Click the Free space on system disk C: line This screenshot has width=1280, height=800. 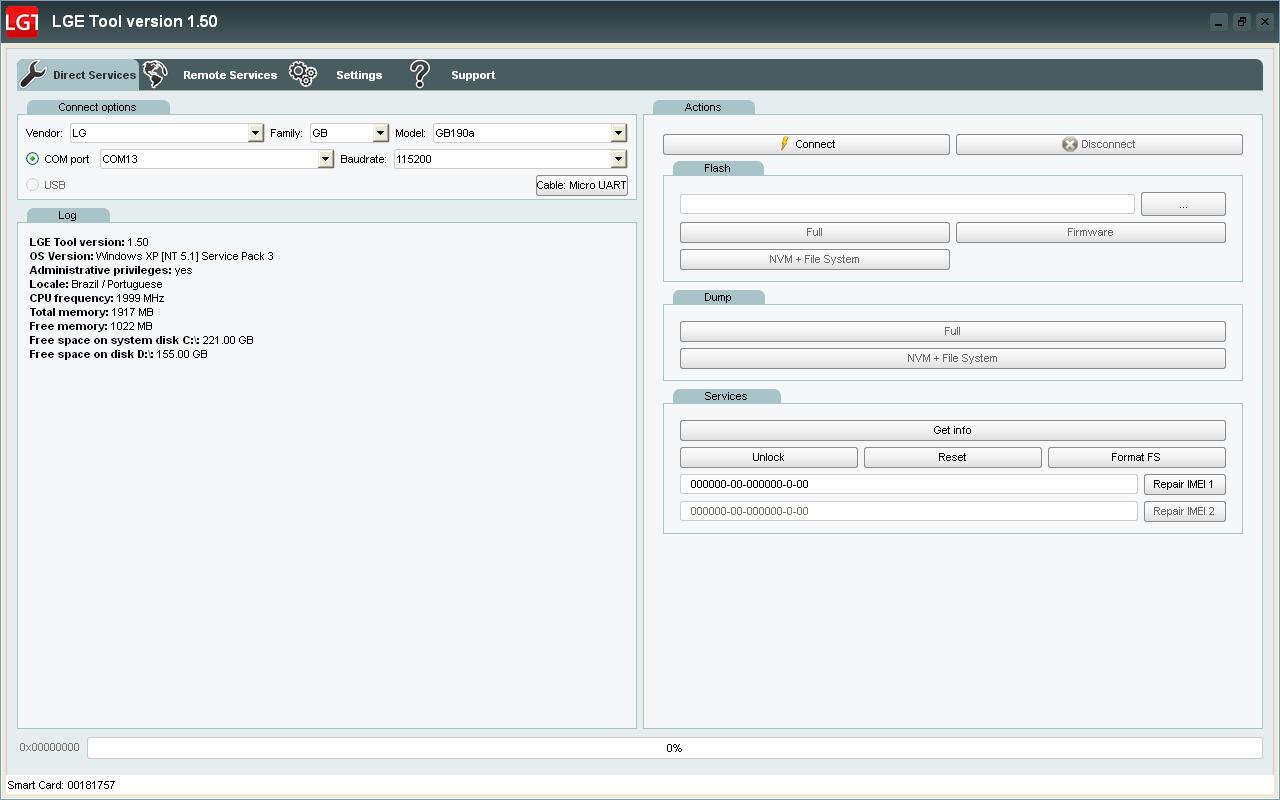(x=141, y=340)
